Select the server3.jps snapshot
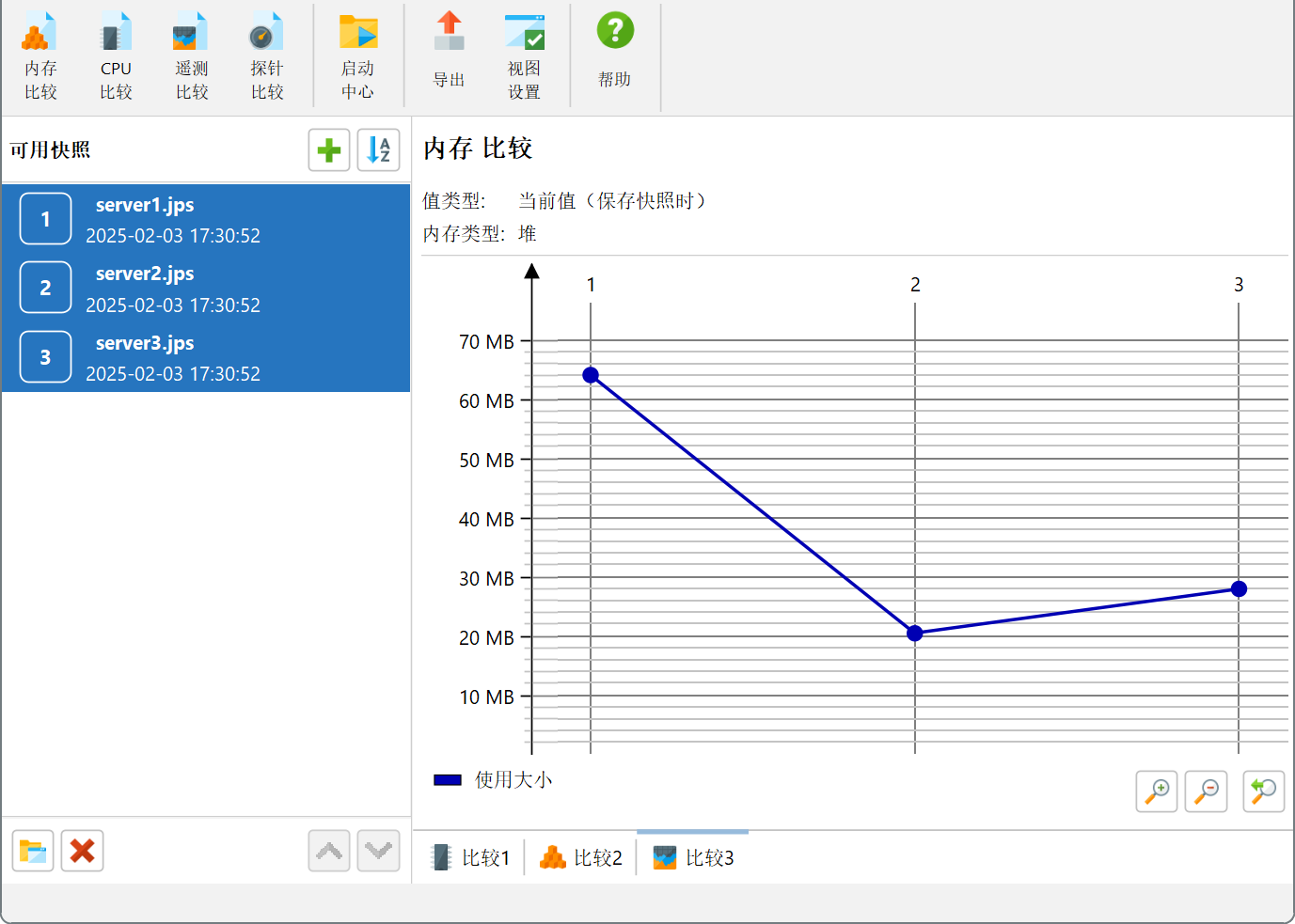Viewport: 1295px width, 924px height. pyautogui.click(x=206, y=357)
